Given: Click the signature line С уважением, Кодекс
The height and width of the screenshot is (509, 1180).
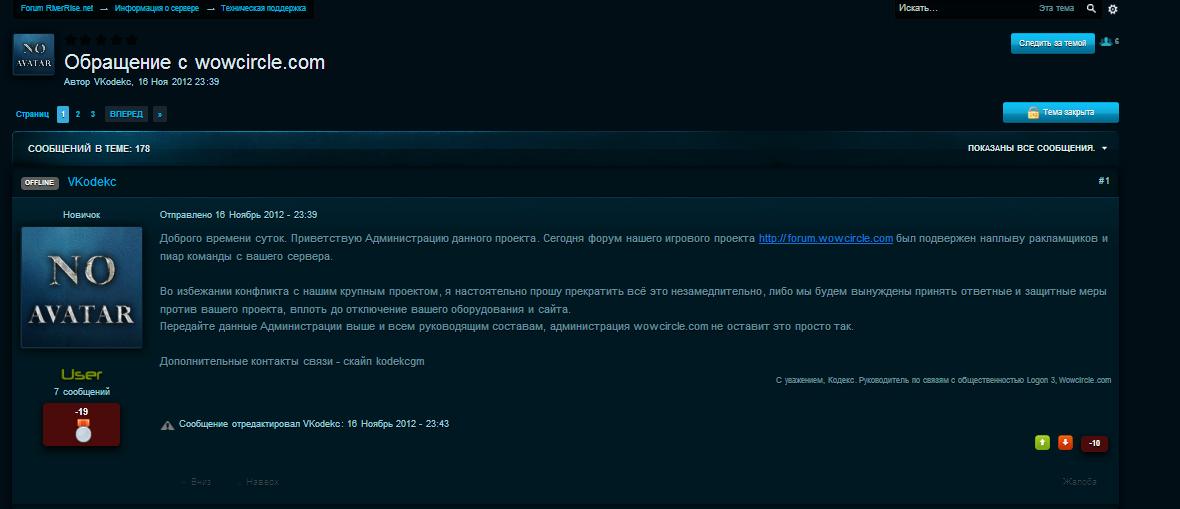Looking at the screenshot, I should pyautogui.click(x=943, y=380).
